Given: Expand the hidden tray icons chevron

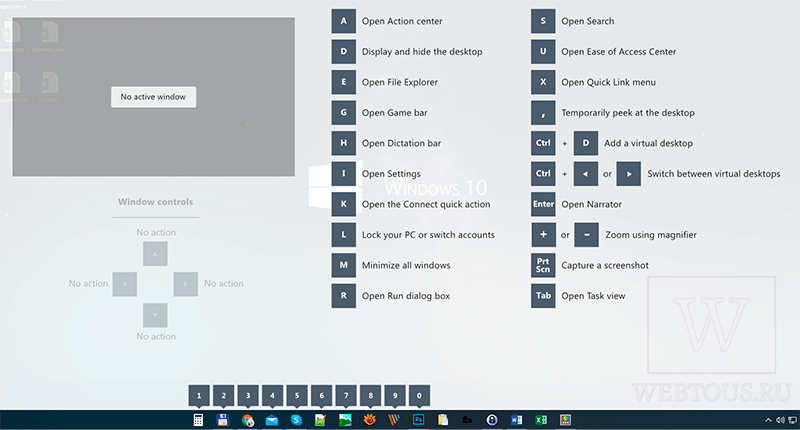Looking at the screenshot, I should click(x=768, y=420).
